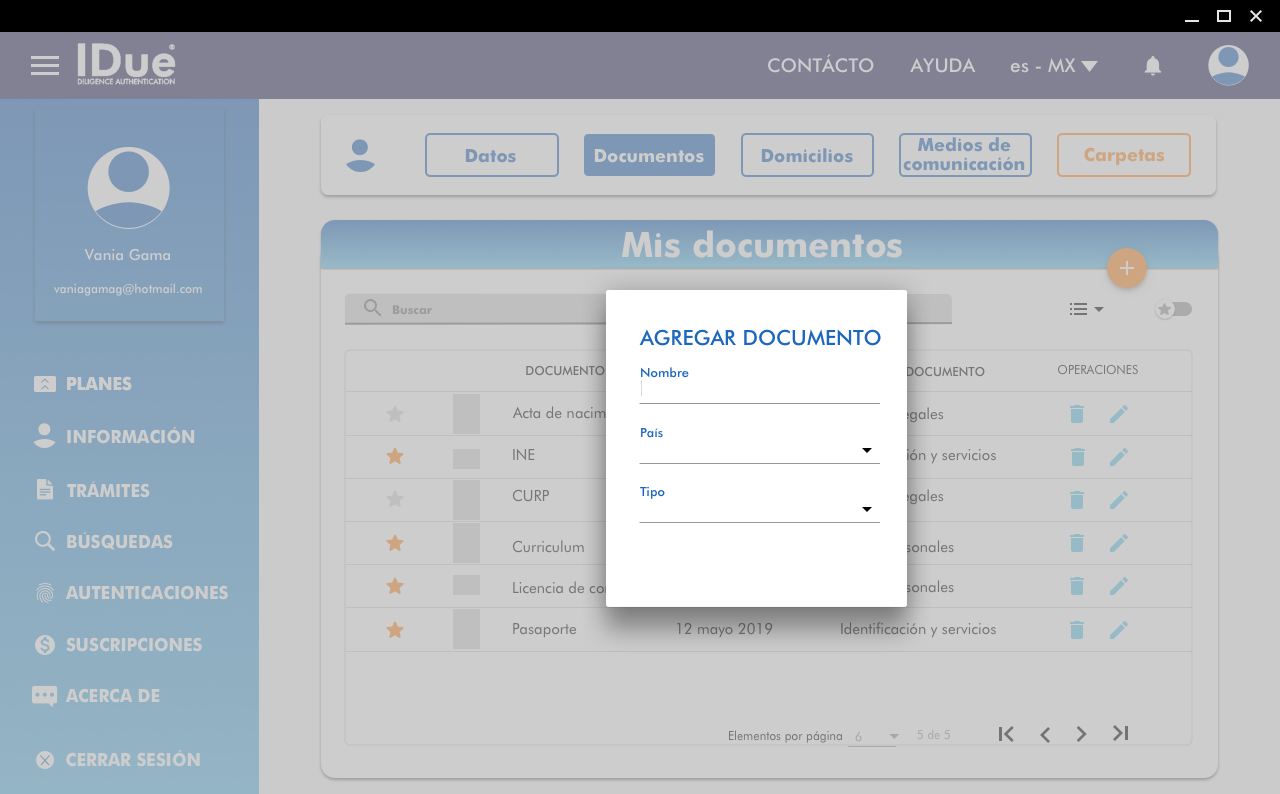The image size is (1280, 794).
Task: Click the Nombre input field
Action: coord(759,390)
